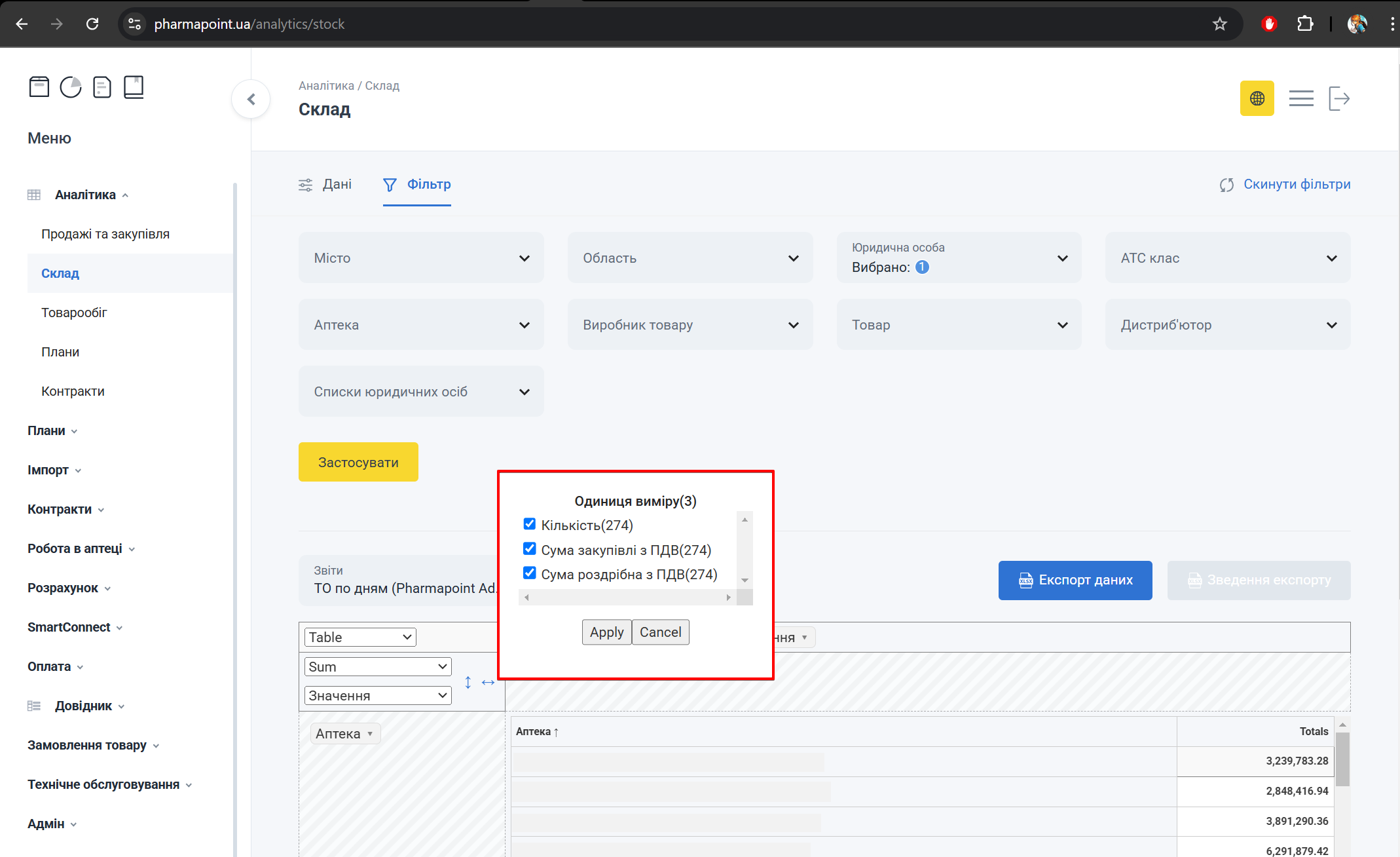Click the document icon in sidebar
The height and width of the screenshot is (857, 1400).
[102, 86]
